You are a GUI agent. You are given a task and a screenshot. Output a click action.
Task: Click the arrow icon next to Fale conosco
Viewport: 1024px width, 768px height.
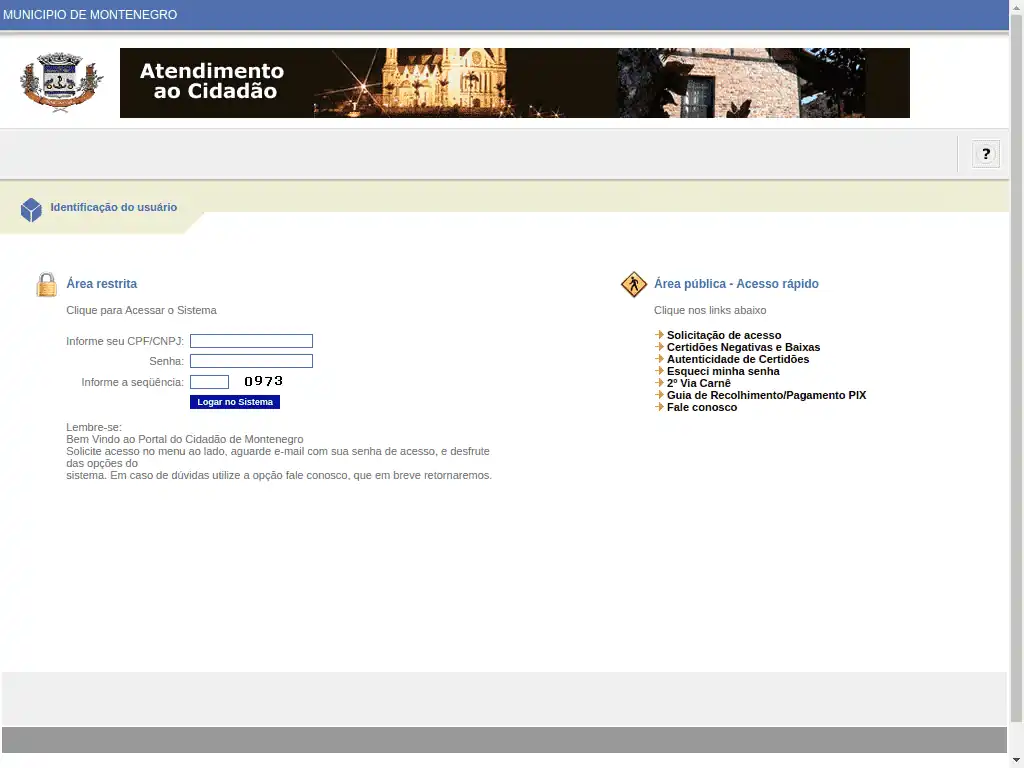659,407
